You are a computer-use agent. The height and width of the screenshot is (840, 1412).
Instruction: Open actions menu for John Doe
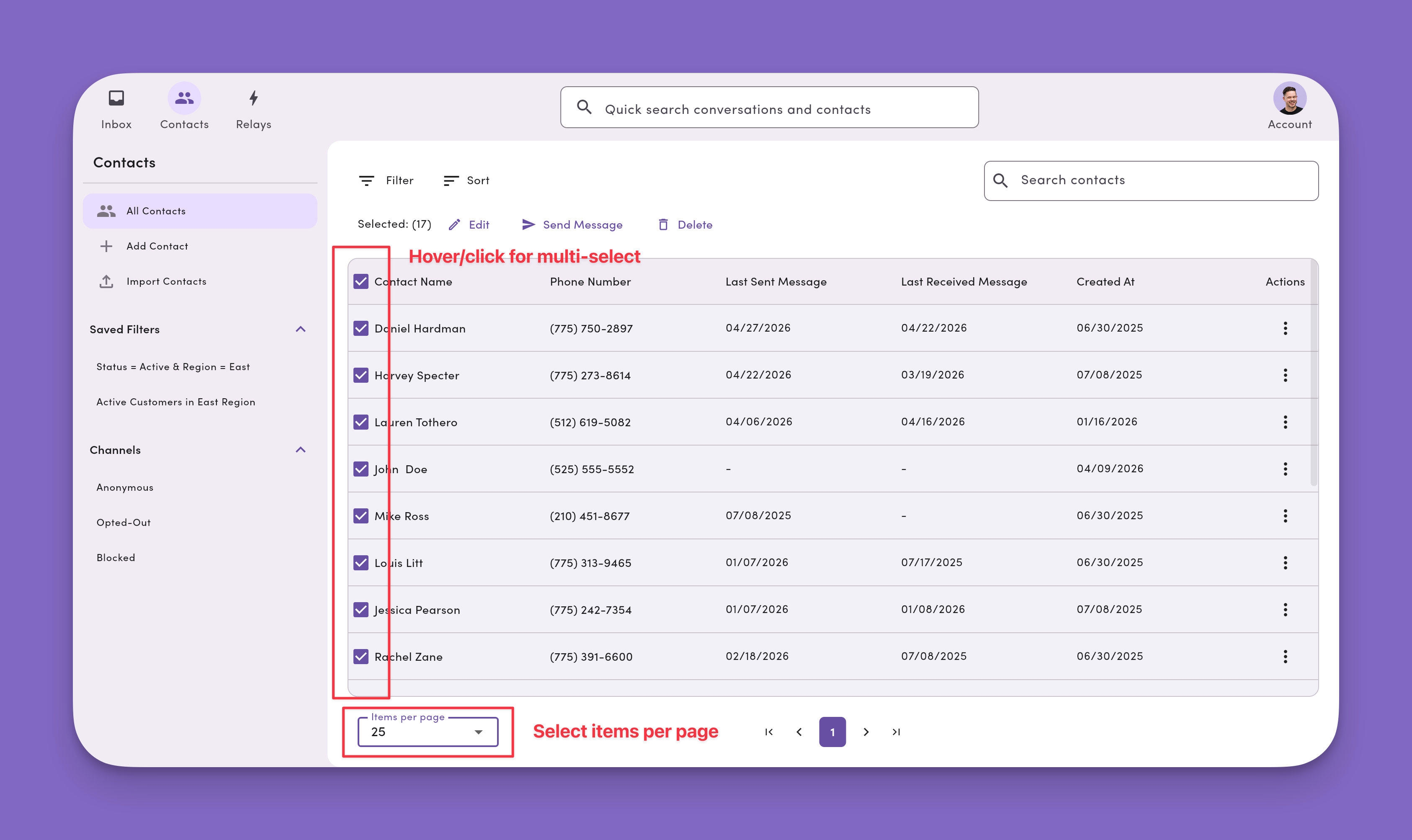coord(1285,469)
